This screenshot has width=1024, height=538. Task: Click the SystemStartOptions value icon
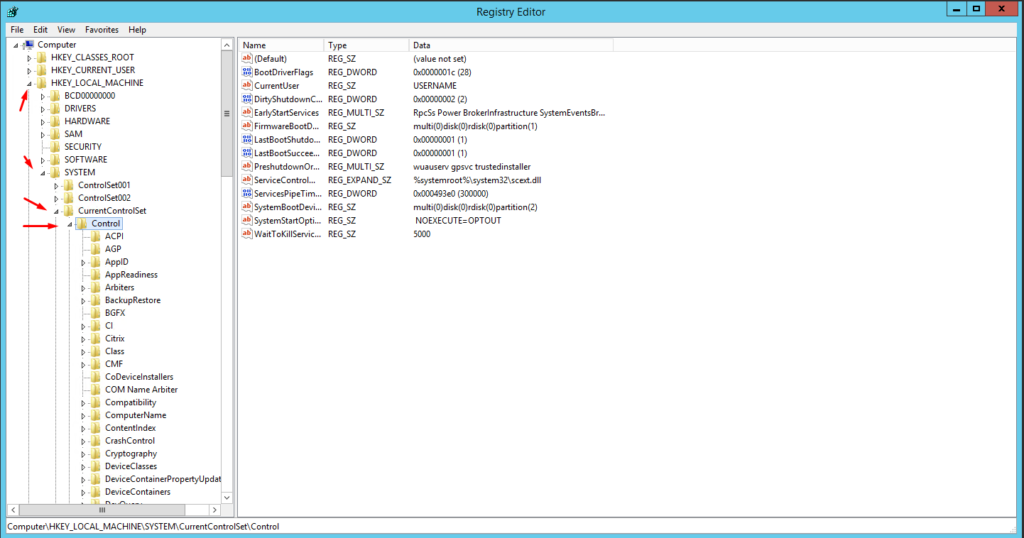click(x=247, y=221)
